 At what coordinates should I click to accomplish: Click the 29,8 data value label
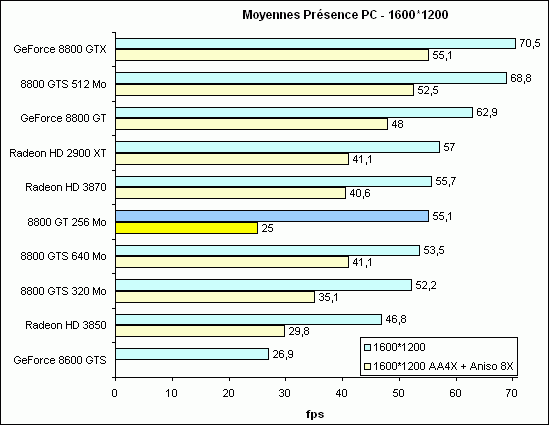click(299, 331)
